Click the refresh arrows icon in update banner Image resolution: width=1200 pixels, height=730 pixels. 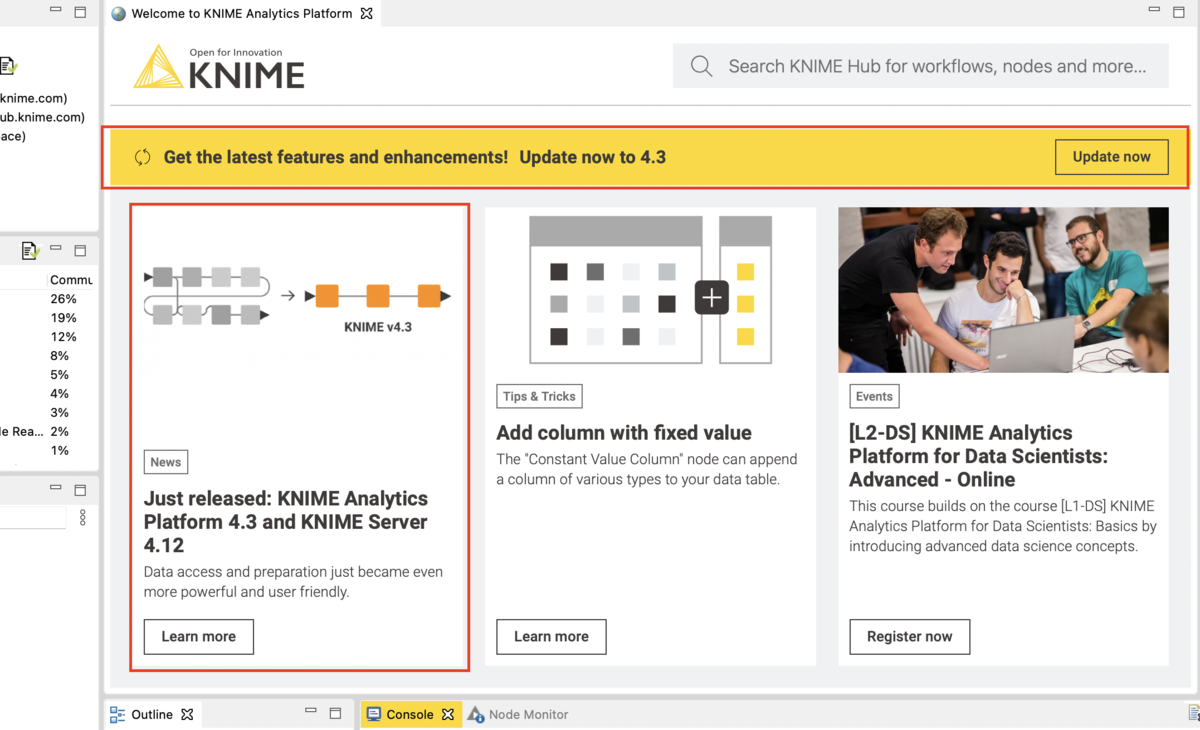143,157
